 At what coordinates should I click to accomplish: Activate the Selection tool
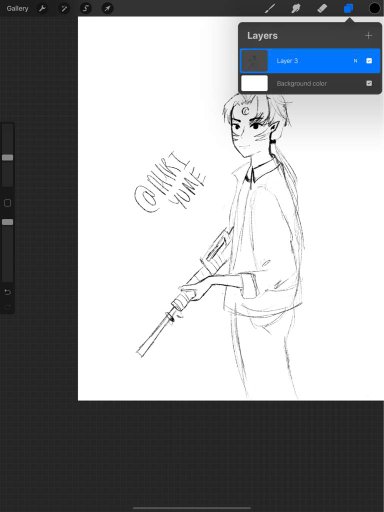coord(86,8)
